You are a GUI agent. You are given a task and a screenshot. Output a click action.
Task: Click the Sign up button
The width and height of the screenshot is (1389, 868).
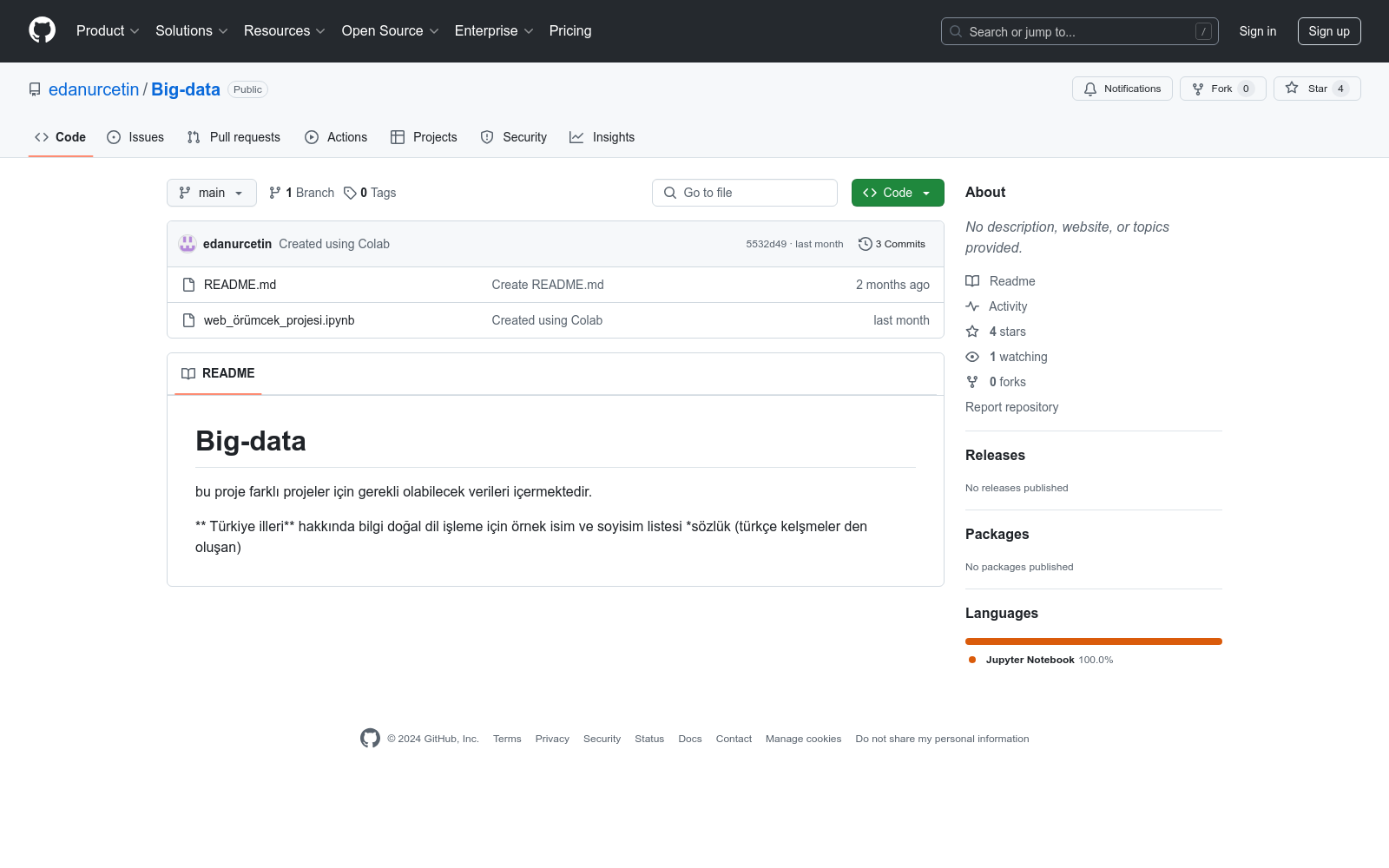pyautogui.click(x=1329, y=31)
